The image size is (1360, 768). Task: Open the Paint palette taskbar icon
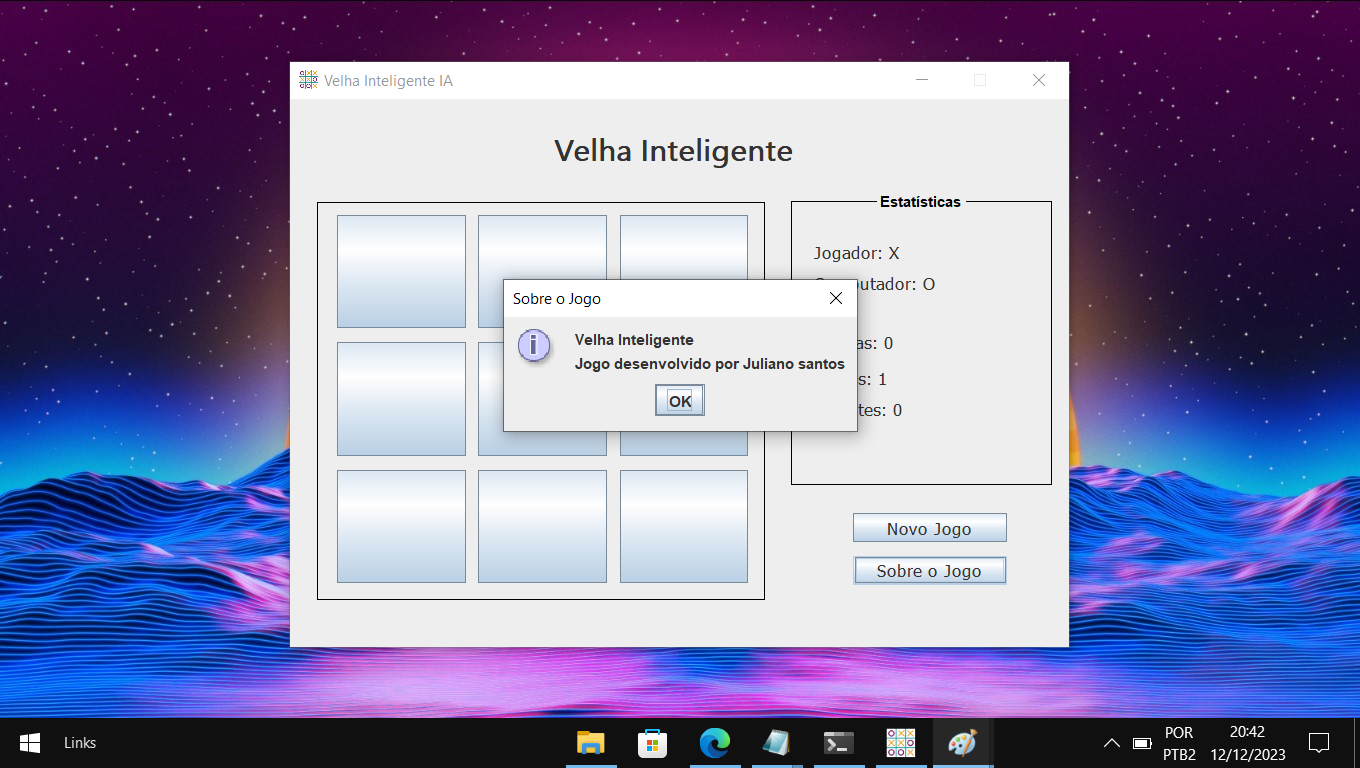[962, 743]
